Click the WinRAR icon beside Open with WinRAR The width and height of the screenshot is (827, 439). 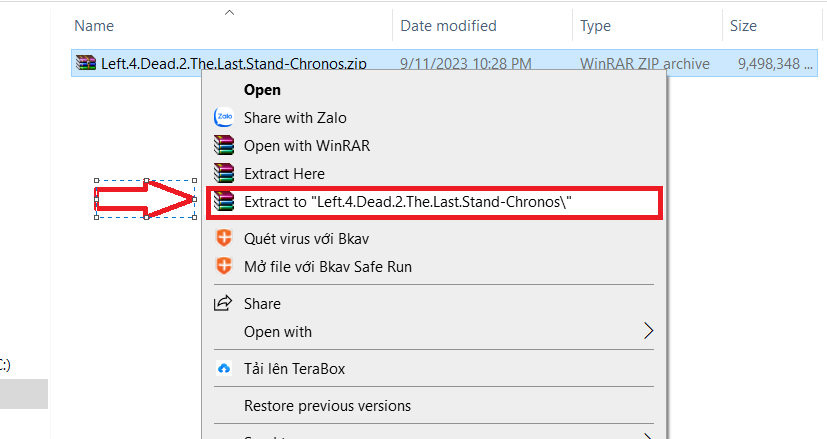coord(224,145)
